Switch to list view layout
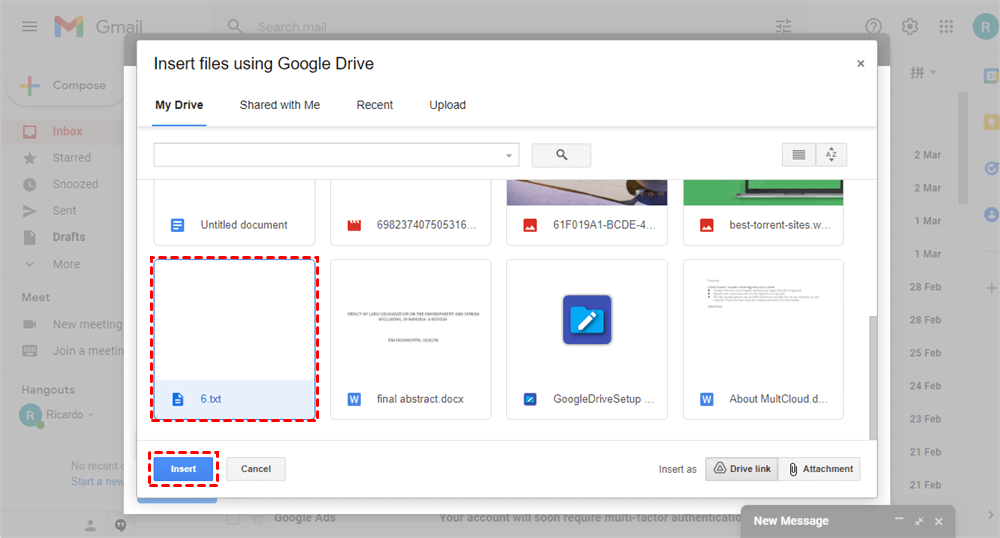 click(798, 155)
